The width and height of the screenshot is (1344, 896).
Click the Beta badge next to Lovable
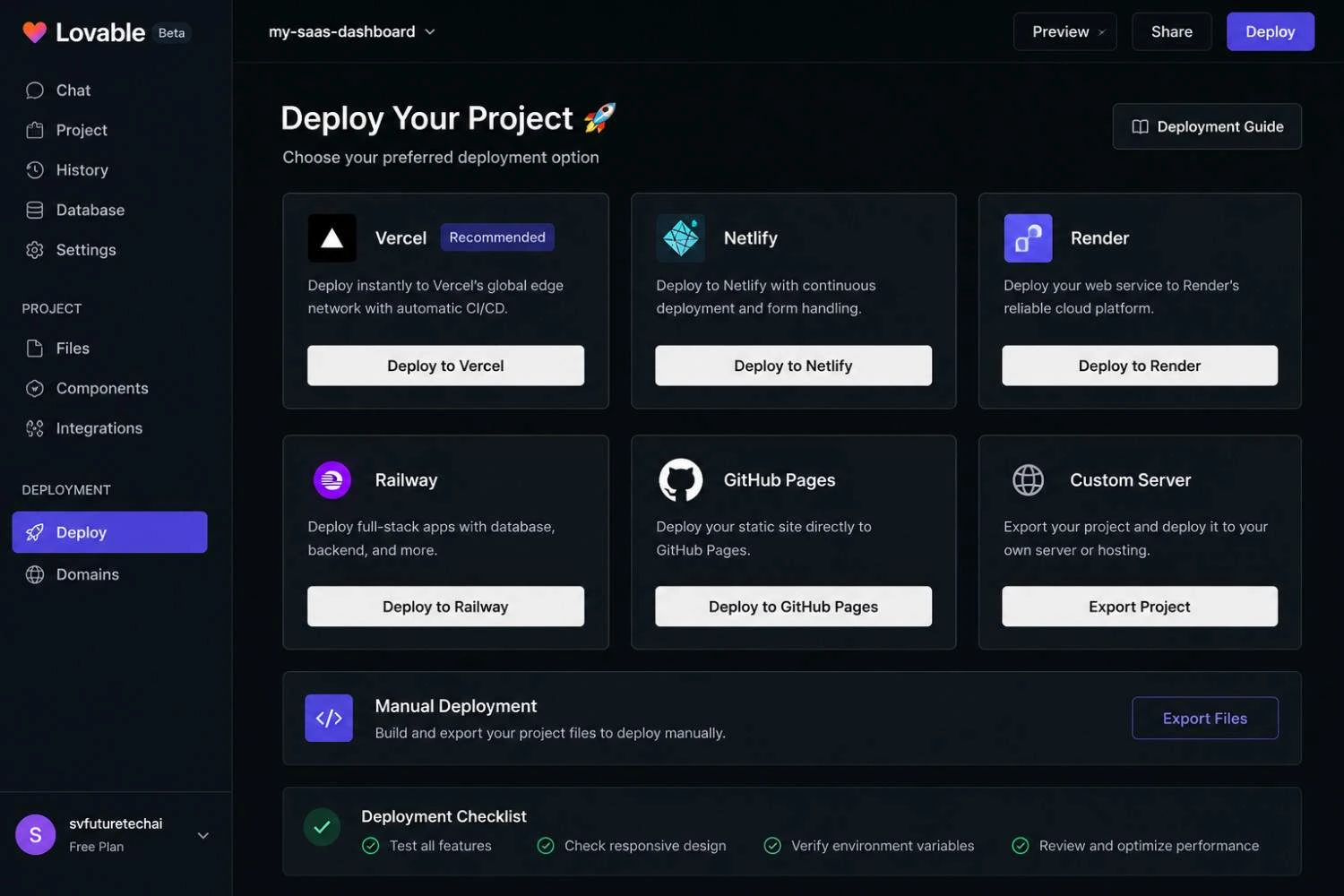tap(171, 33)
